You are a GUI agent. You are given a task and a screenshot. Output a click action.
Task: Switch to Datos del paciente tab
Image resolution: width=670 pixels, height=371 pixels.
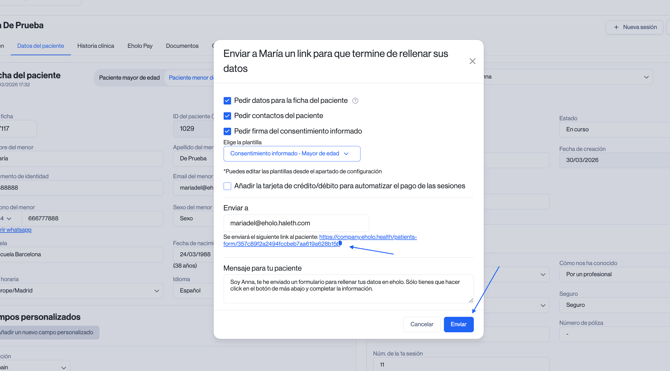(x=41, y=46)
